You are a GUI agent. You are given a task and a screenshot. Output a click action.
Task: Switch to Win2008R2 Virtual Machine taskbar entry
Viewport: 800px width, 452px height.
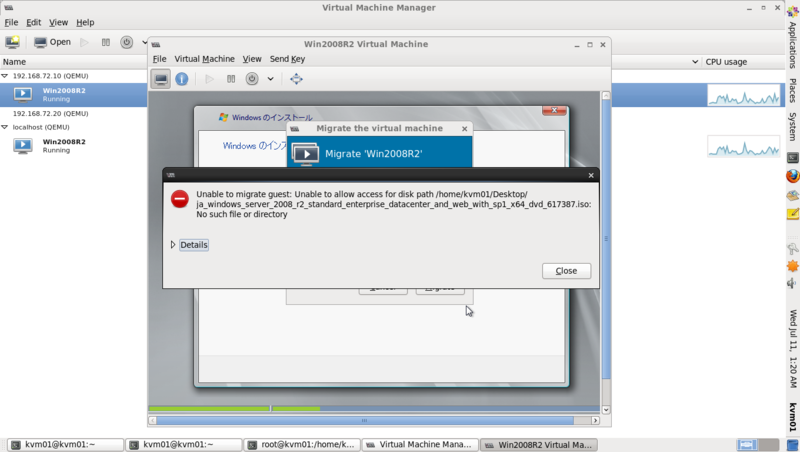pyautogui.click(x=538, y=445)
